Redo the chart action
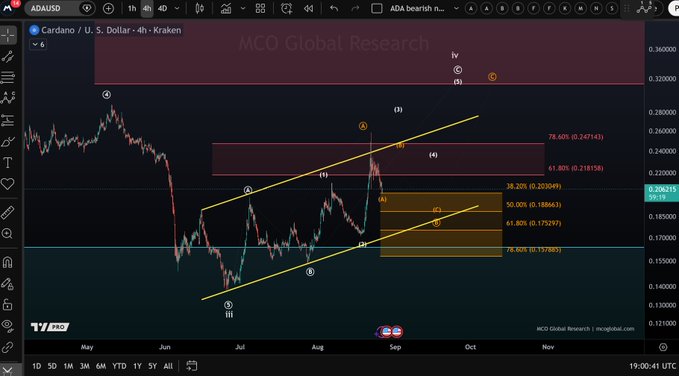The height and width of the screenshot is (376, 679). (x=355, y=8)
